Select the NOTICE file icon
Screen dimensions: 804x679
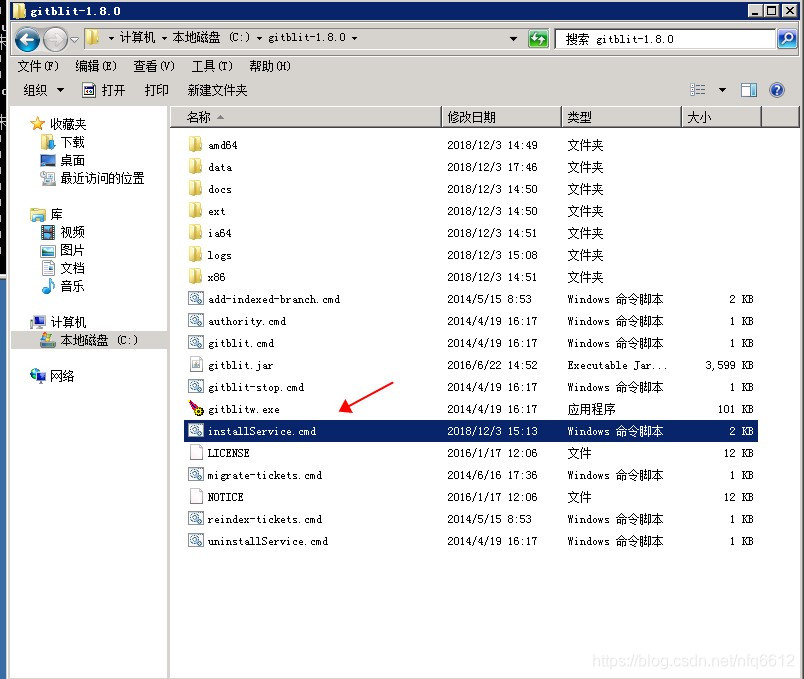coord(195,496)
